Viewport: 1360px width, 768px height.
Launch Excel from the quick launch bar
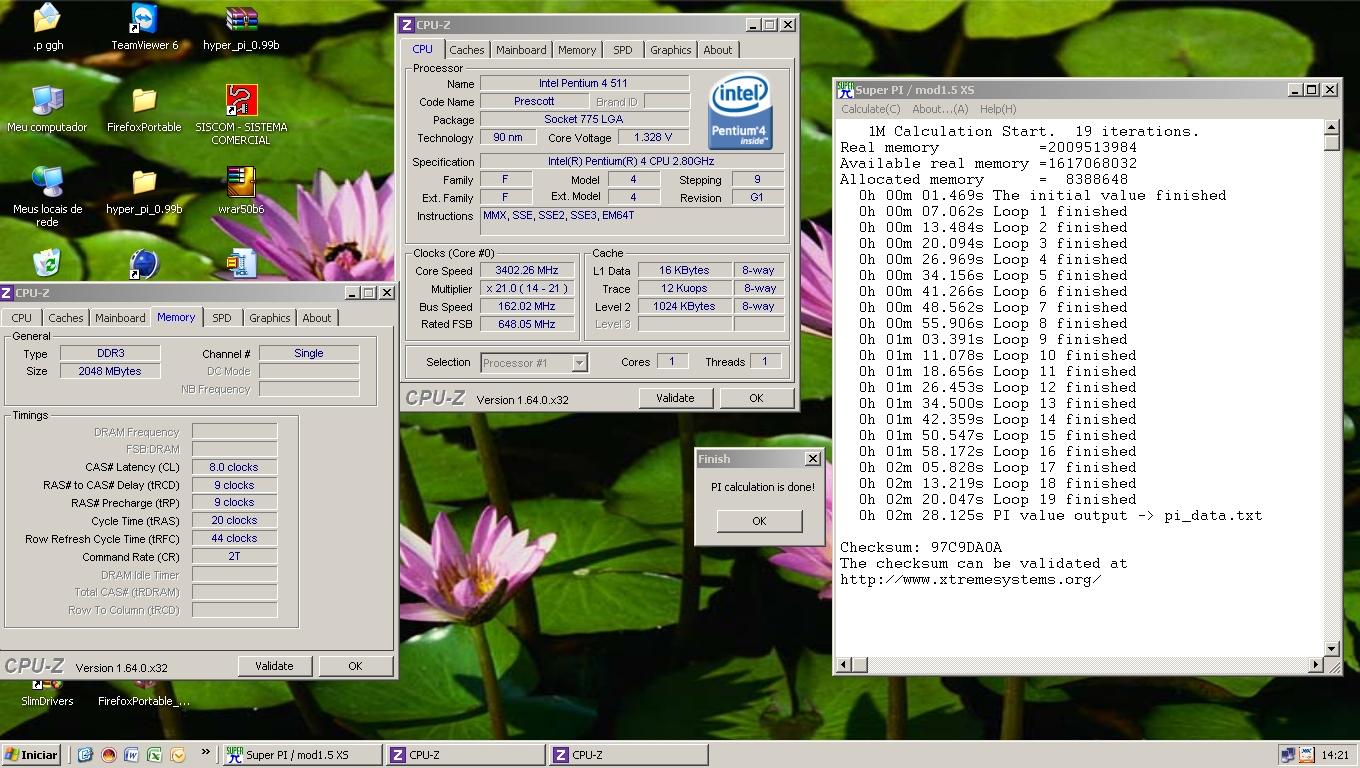point(154,755)
